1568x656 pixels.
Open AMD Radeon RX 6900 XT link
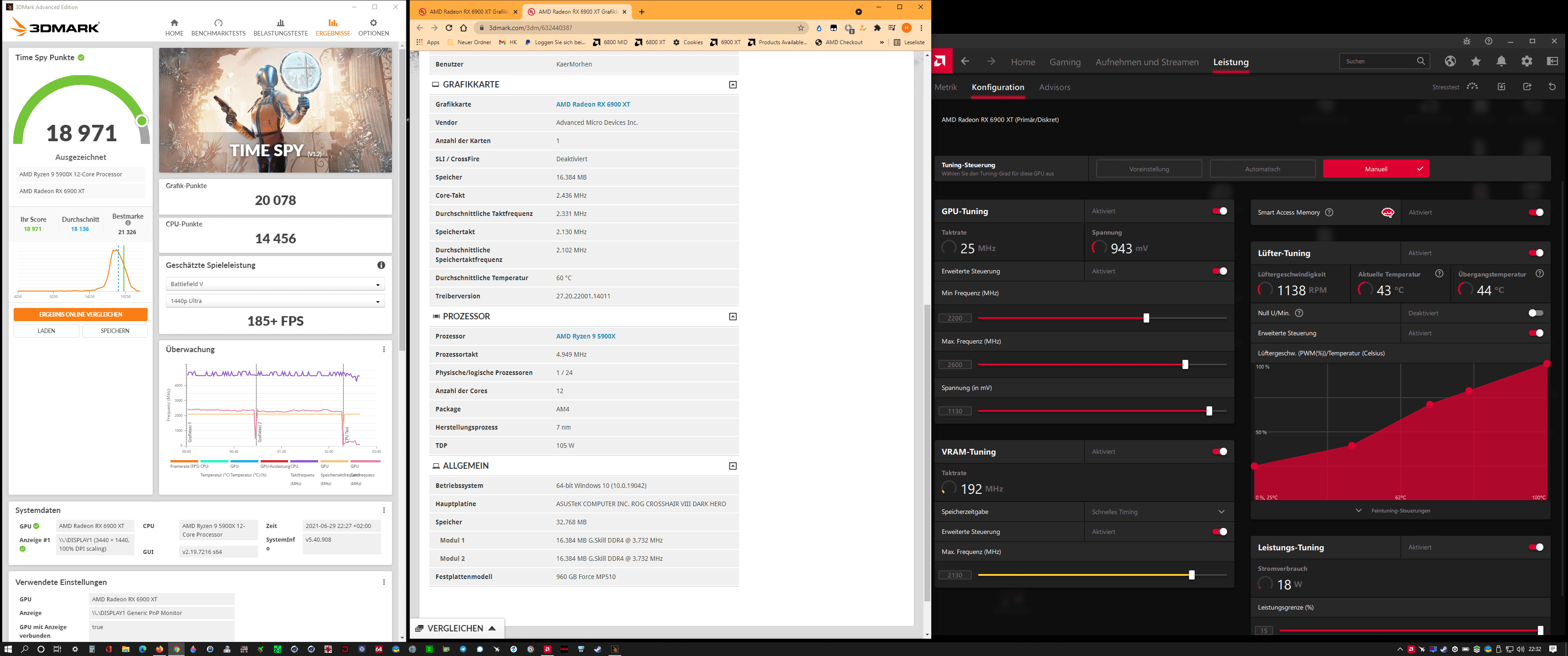click(593, 104)
